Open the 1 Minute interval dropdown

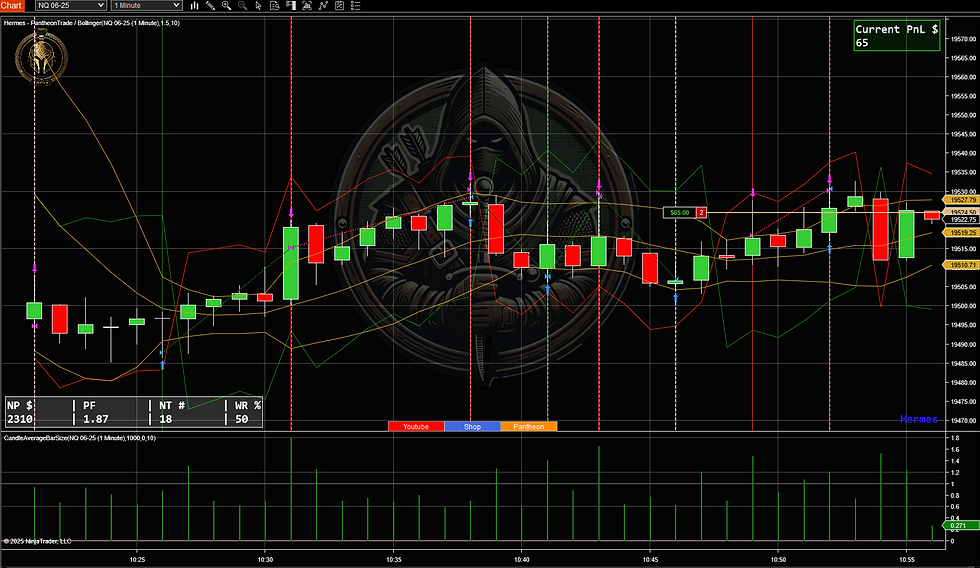click(x=147, y=6)
